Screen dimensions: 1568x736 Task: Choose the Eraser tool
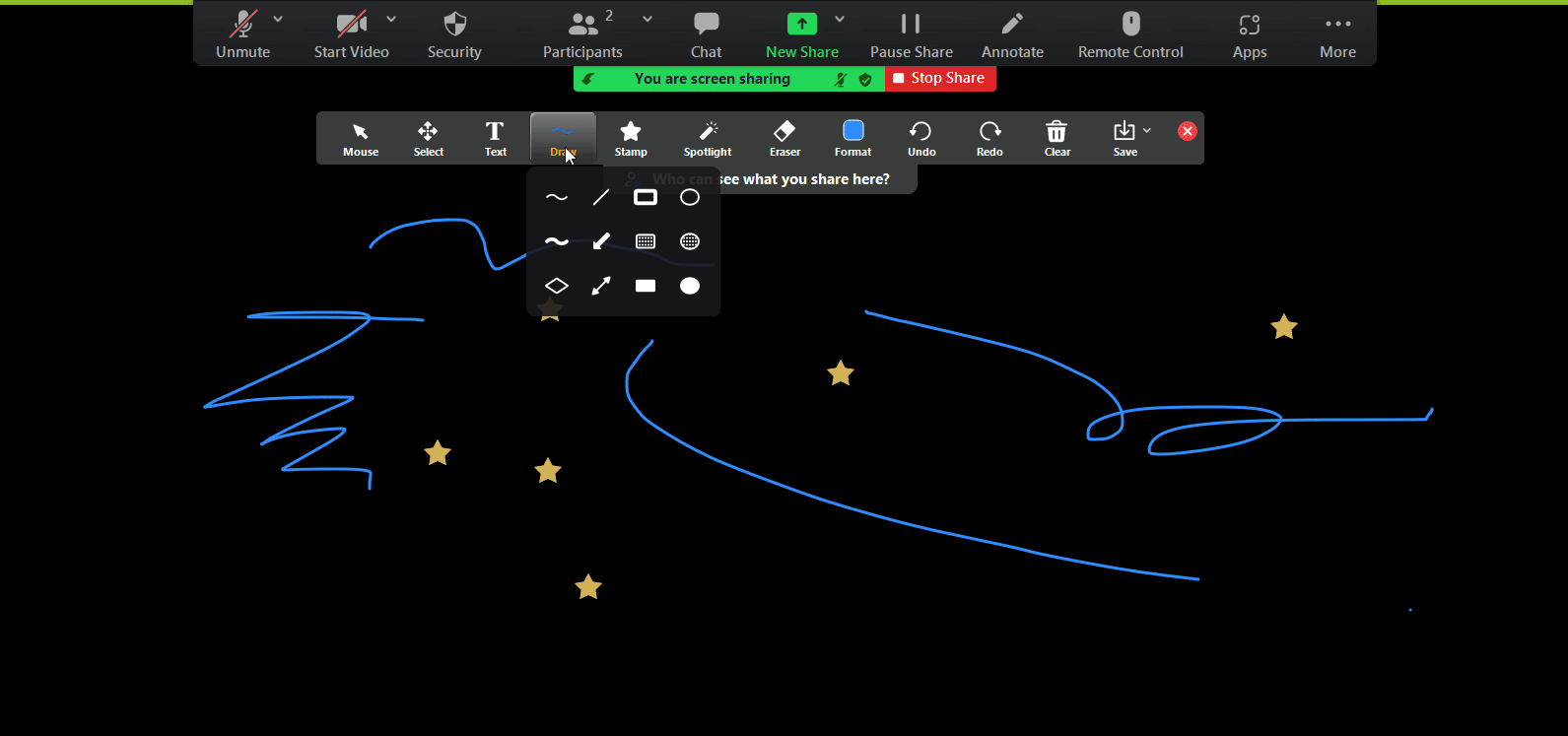[x=784, y=137]
